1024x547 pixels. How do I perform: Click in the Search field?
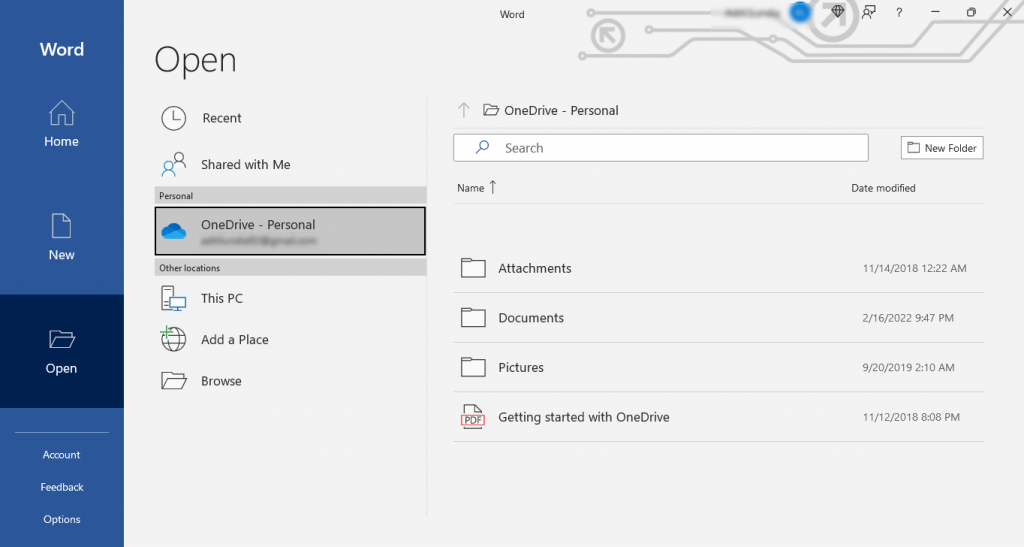pyautogui.click(x=670, y=148)
